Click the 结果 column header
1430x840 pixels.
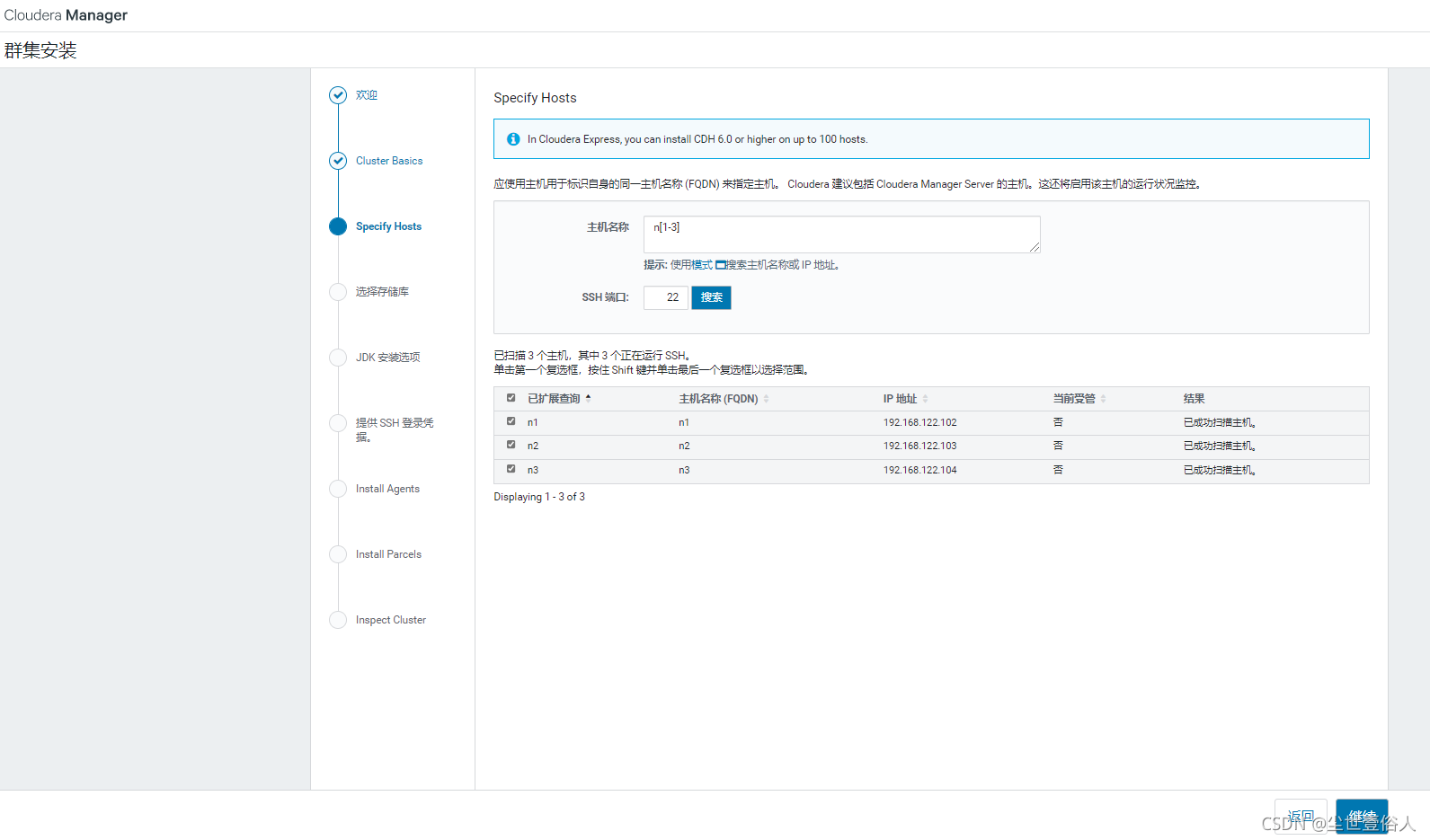pyautogui.click(x=1194, y=399)
